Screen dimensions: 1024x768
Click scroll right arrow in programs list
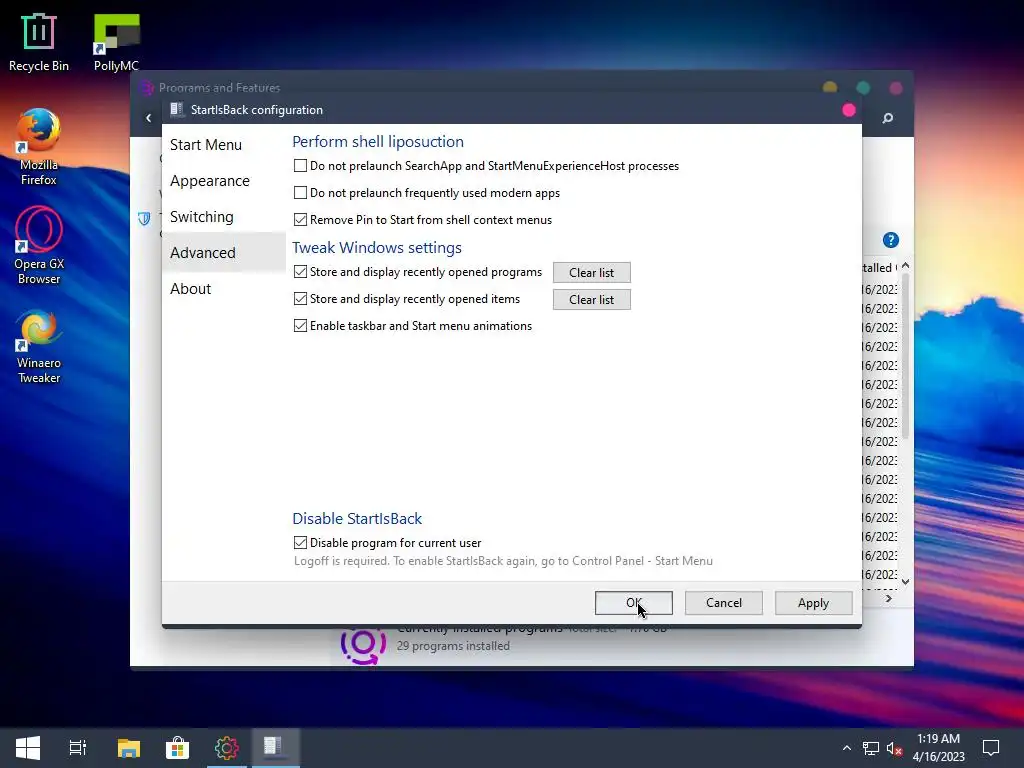click(x=889, y=598)
